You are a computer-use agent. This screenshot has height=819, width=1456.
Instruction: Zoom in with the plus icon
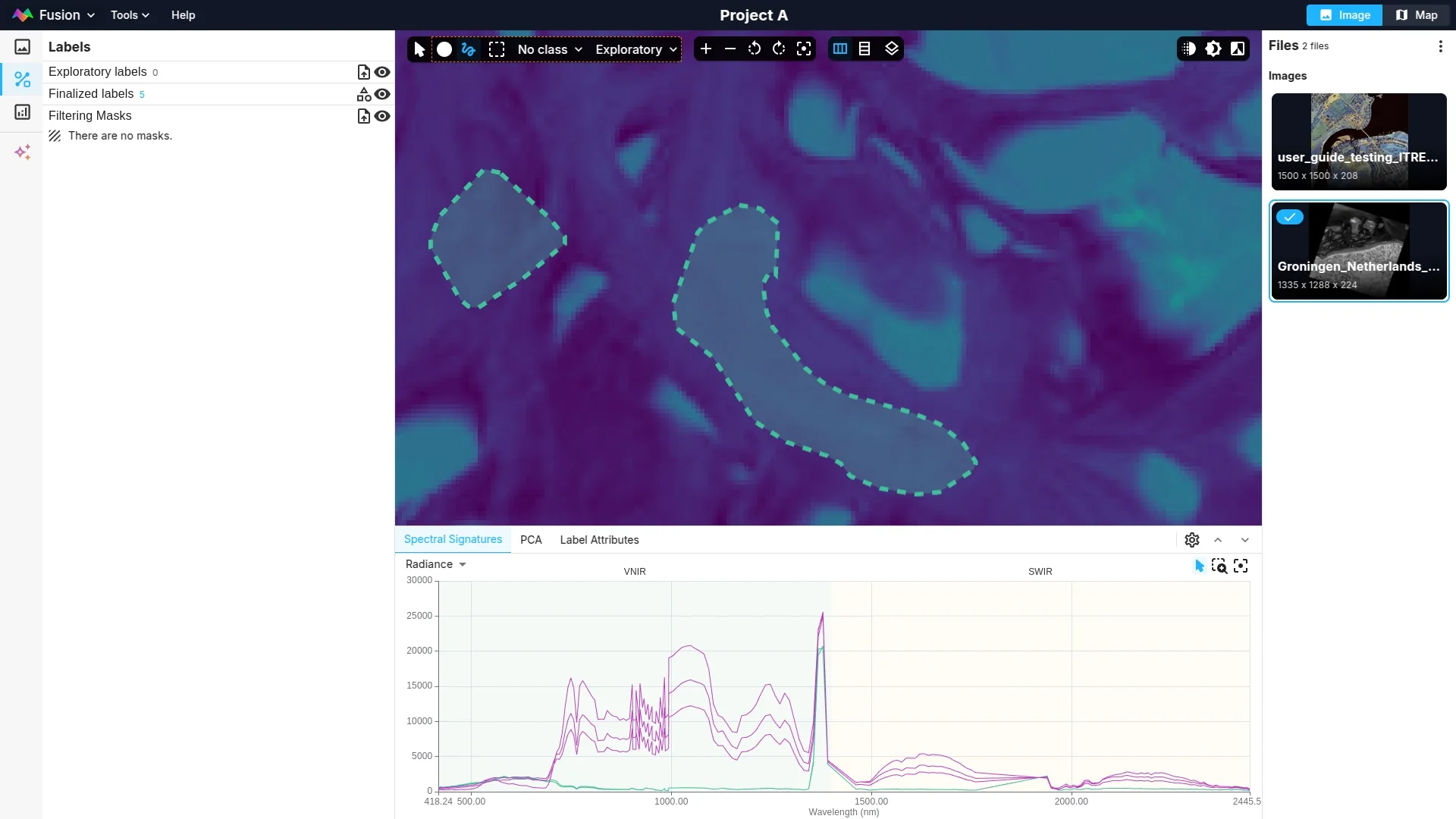pyautogui.click(x=705, y=49)
